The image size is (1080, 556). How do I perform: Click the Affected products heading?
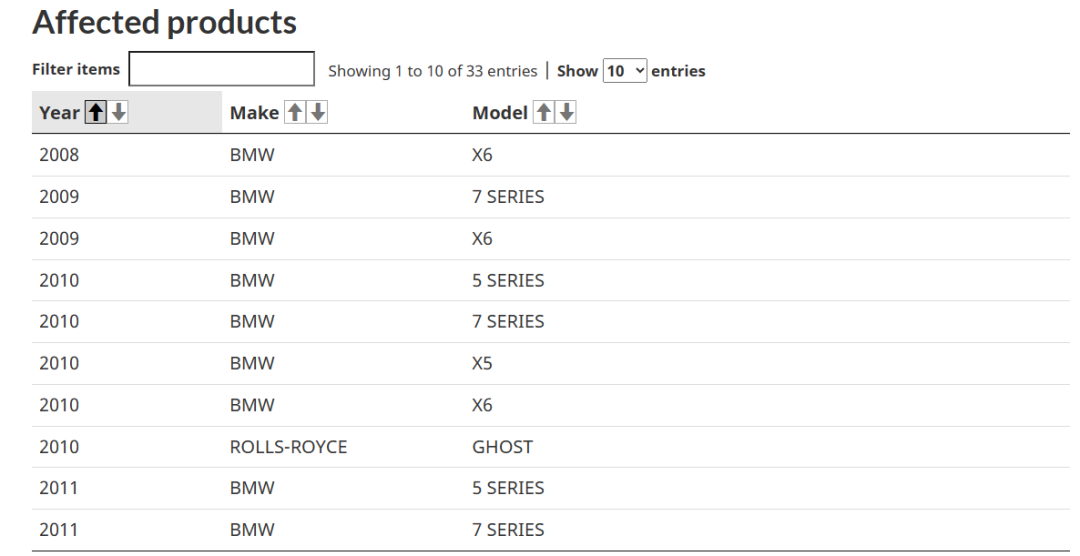(x=165, y=23)
